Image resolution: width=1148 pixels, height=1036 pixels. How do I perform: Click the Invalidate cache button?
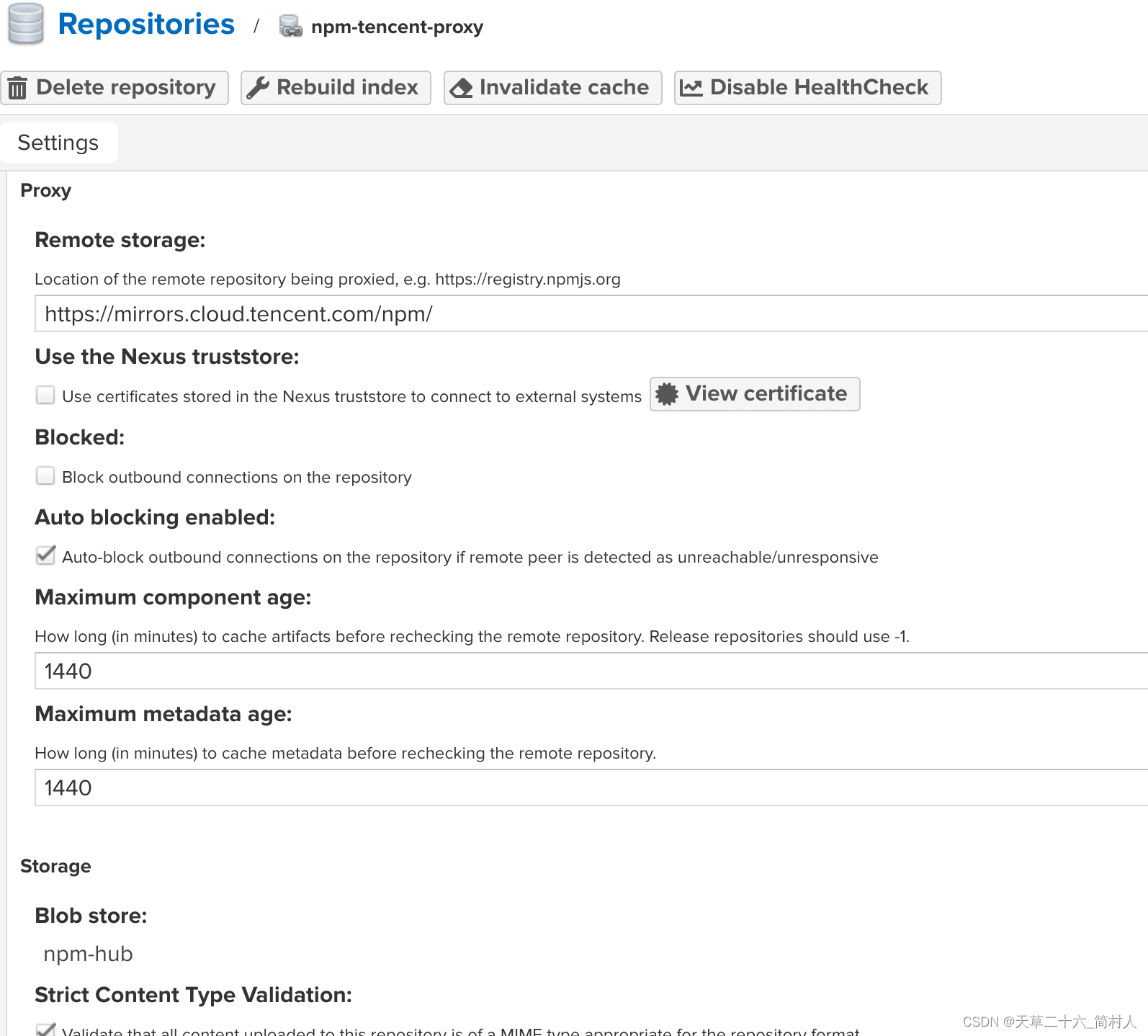[x=553, y=88]
